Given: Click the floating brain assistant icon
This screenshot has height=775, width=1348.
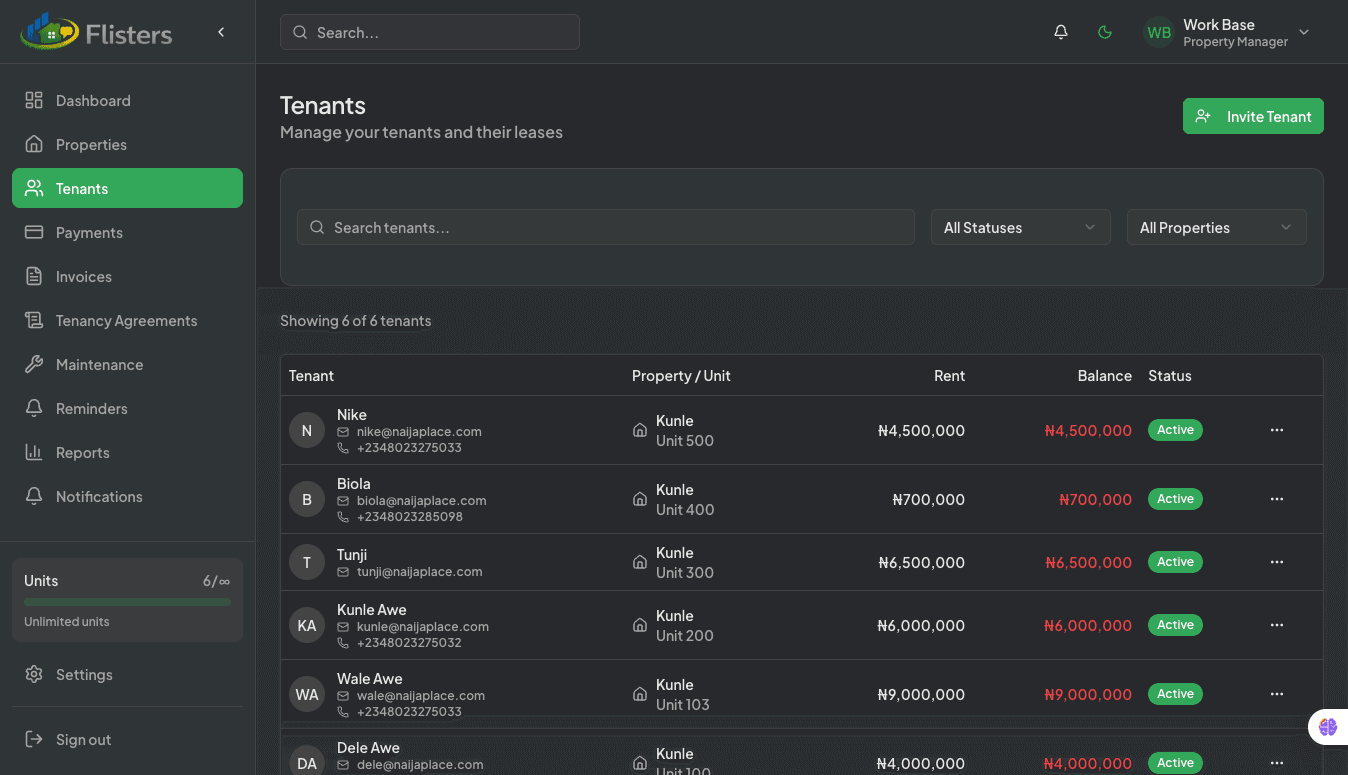Looking at the screenshot, I should [x=1328, y=727].
